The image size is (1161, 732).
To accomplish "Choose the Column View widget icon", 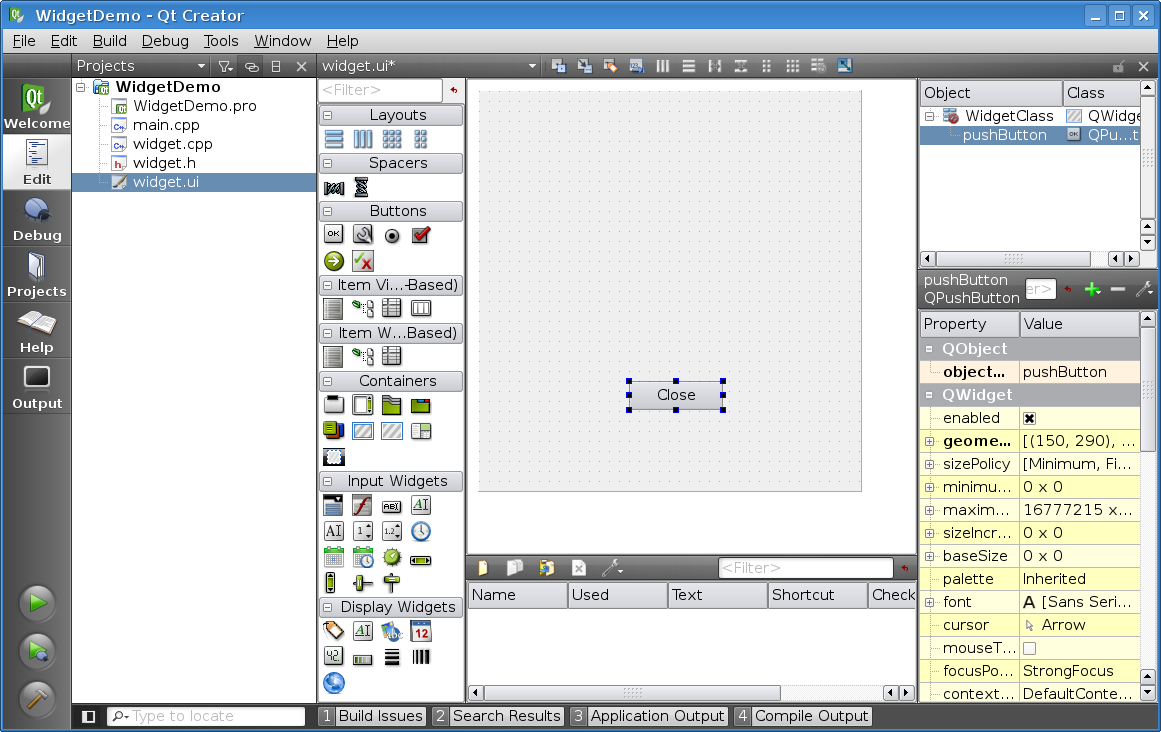I will (x=421, y=308).
